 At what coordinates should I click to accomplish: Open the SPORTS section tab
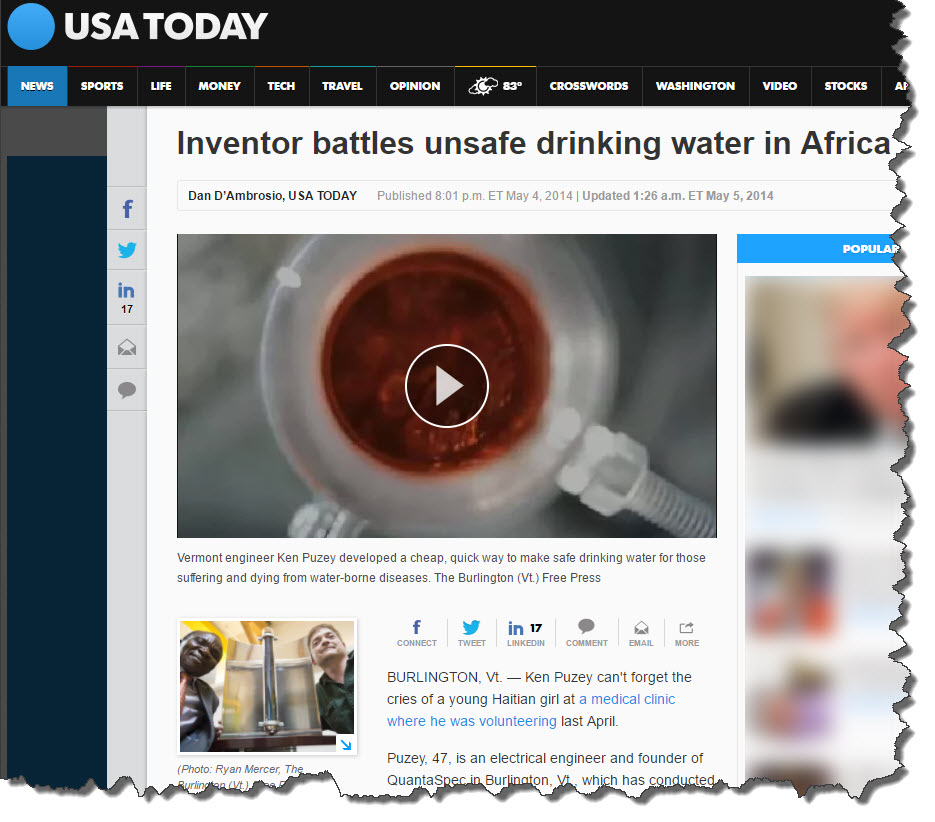click(x=102, y=86)
